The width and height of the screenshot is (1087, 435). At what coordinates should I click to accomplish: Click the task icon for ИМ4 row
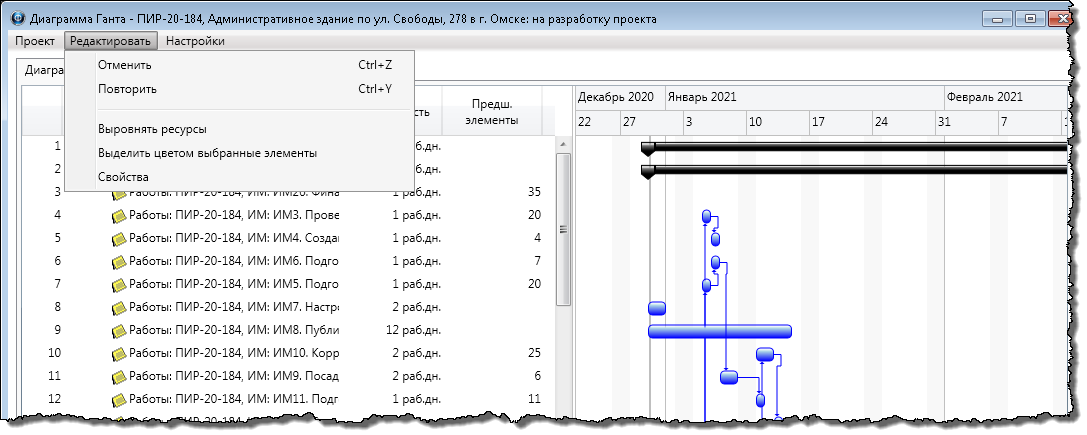[118, 238]
